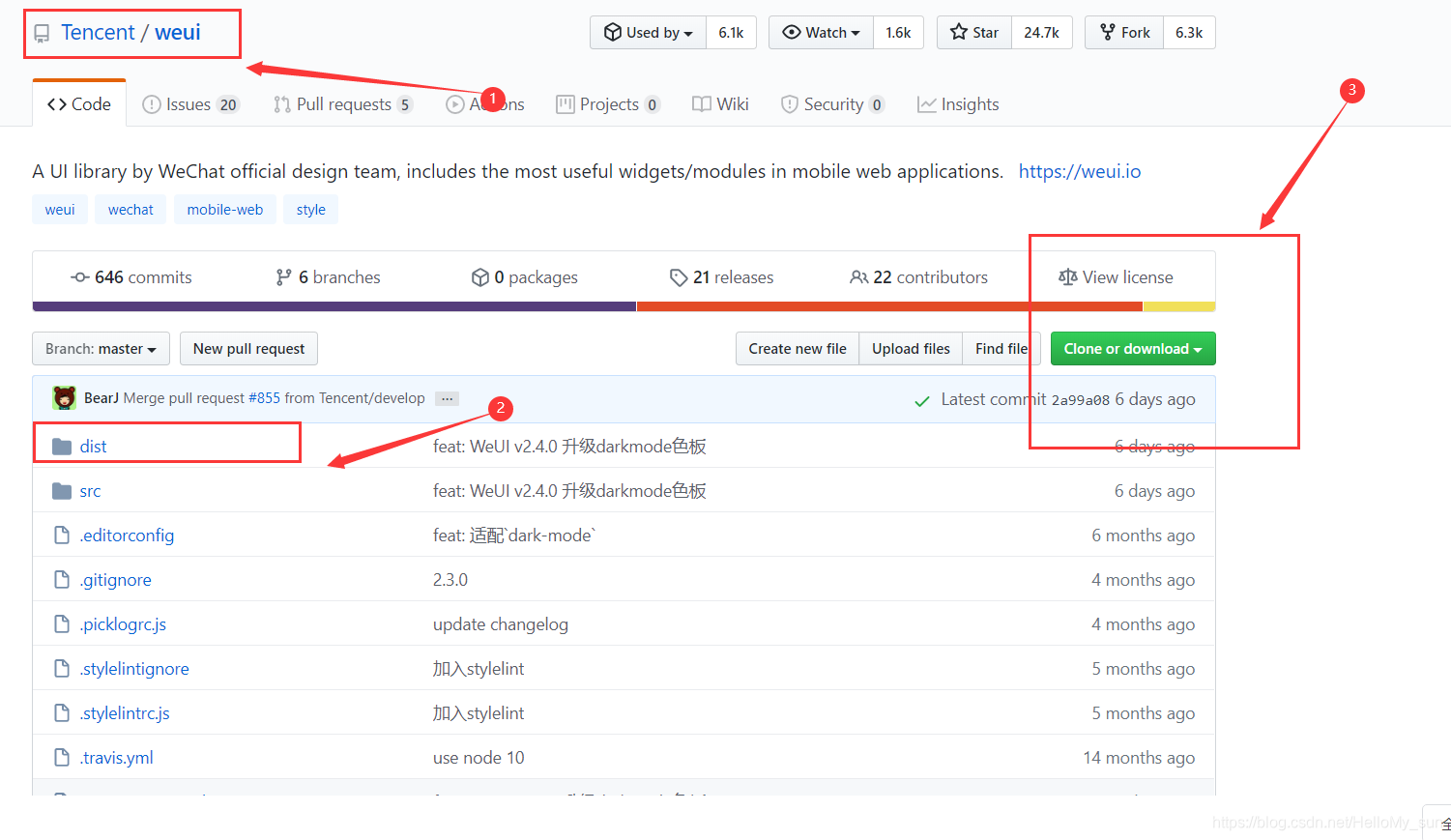Open the src folder
Viewport: 1451px width, 840px height.
(x=90, y=491)
